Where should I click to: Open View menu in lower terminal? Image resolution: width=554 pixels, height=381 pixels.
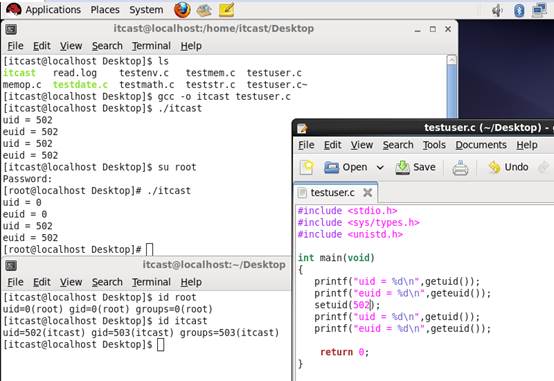point(71,282)
